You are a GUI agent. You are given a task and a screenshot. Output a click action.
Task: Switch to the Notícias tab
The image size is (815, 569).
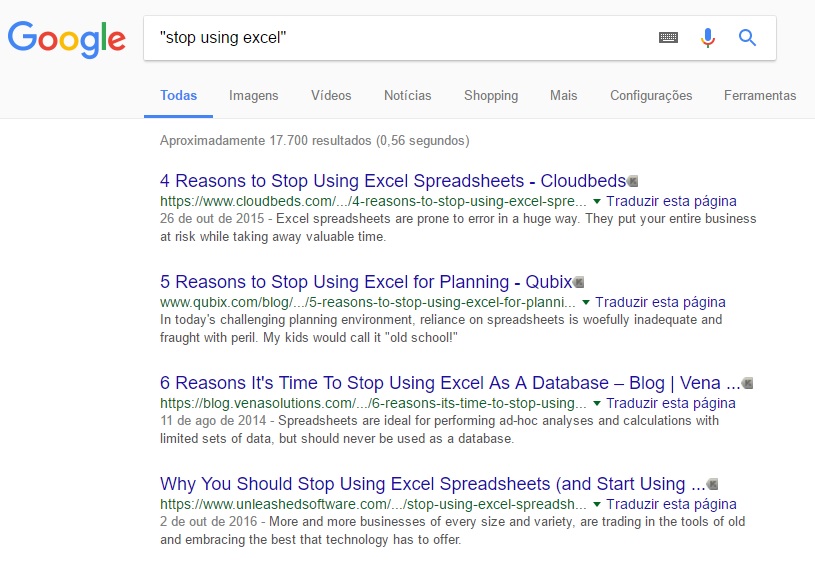408,96
